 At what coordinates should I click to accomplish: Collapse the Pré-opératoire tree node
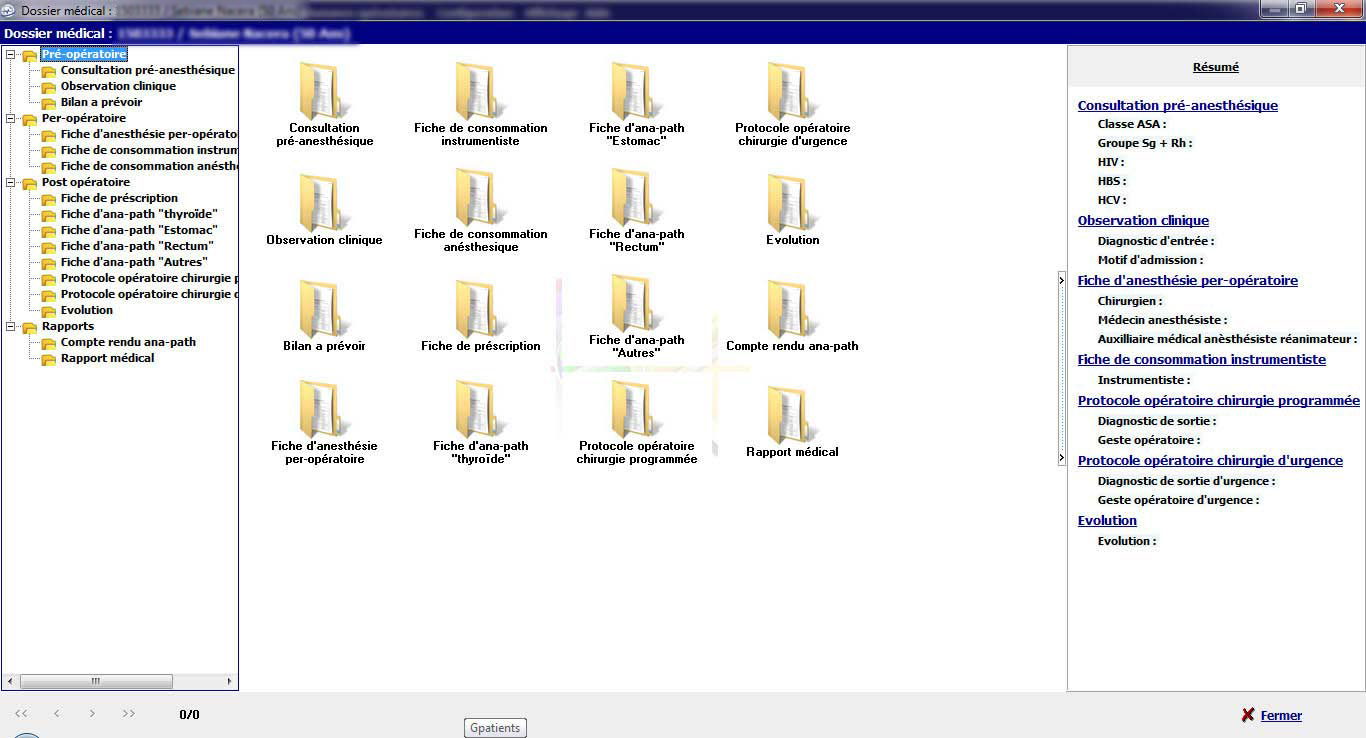tap(10, 55)
